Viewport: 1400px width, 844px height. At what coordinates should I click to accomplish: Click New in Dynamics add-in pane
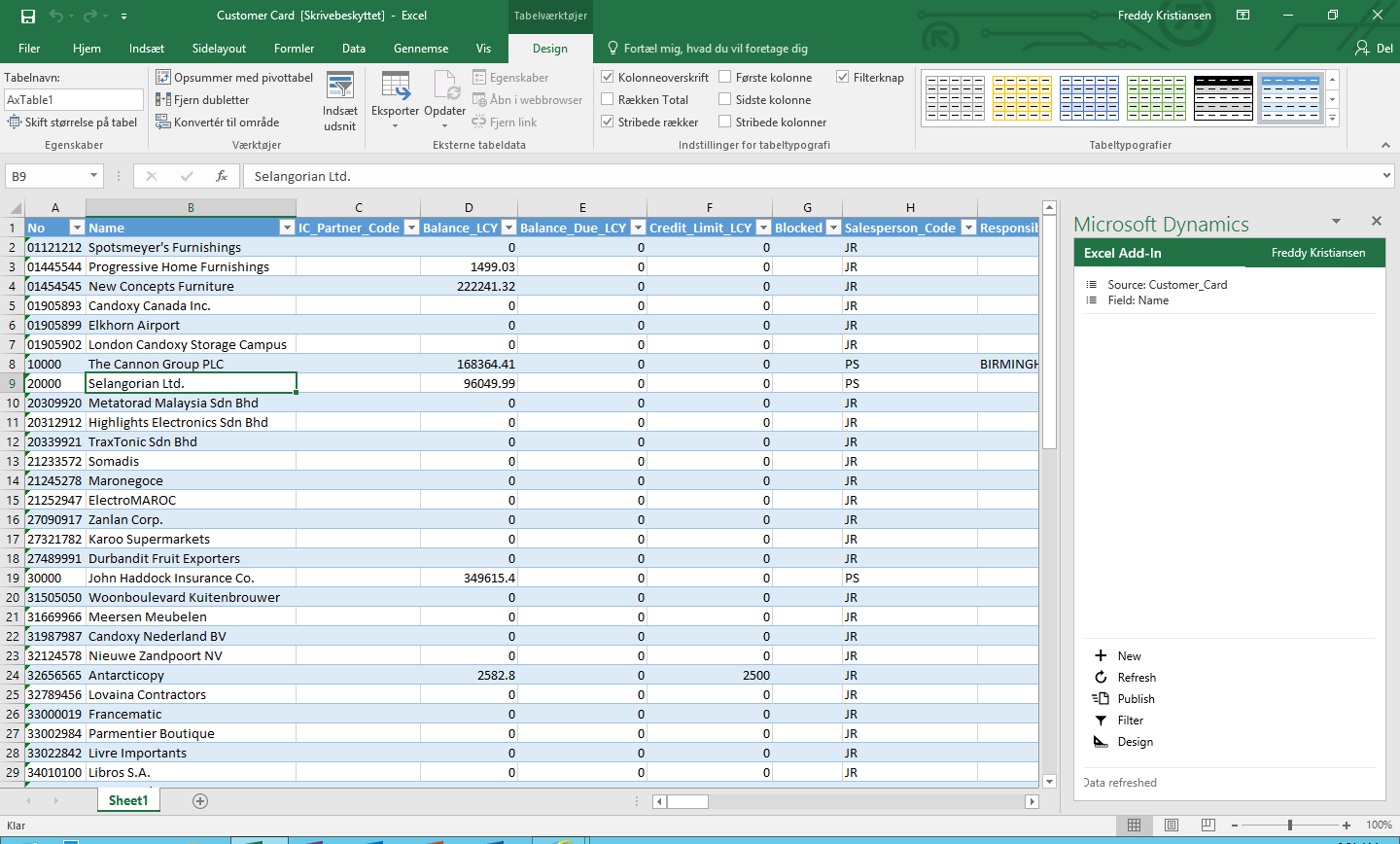click(1129, 656)
